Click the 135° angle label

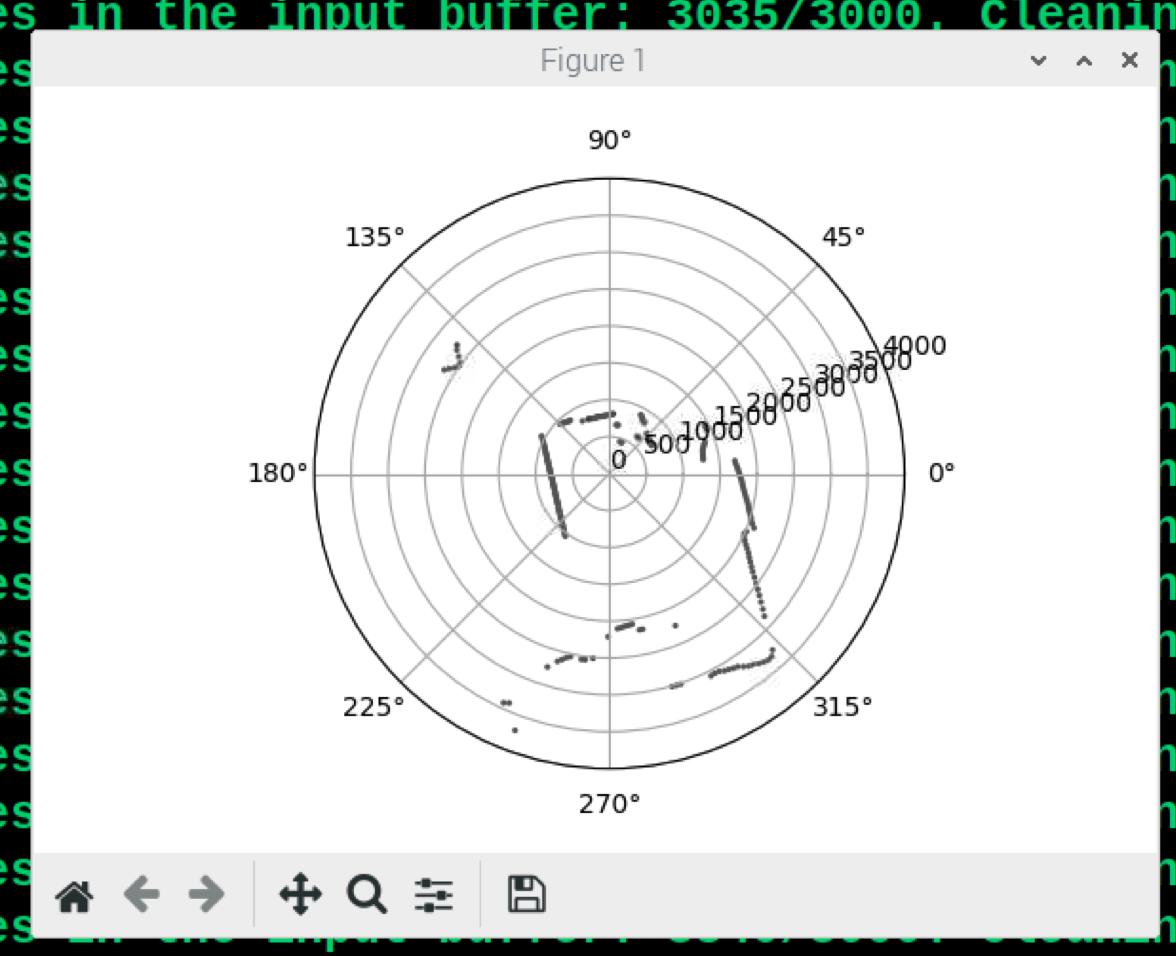[x=375, y=237]
